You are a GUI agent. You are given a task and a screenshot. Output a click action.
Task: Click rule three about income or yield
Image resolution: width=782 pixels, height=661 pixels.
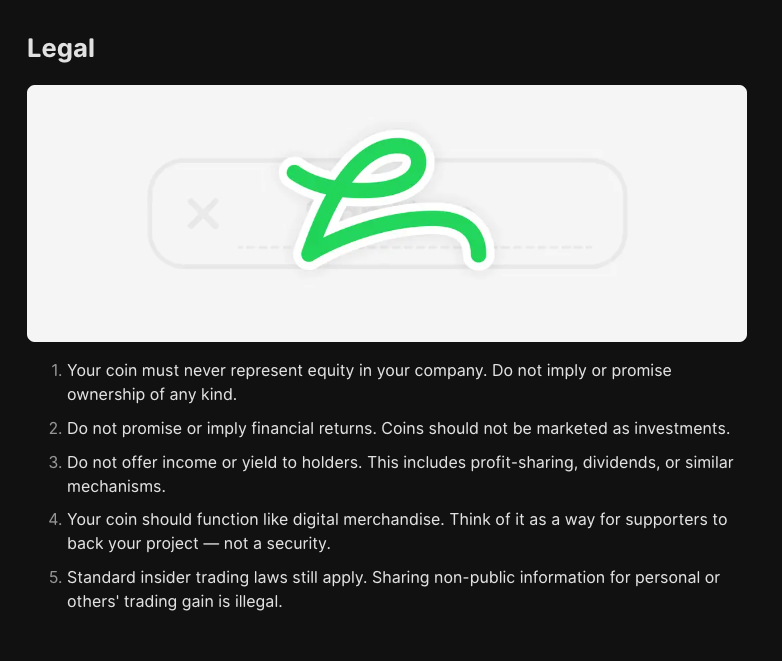(400, 474)
